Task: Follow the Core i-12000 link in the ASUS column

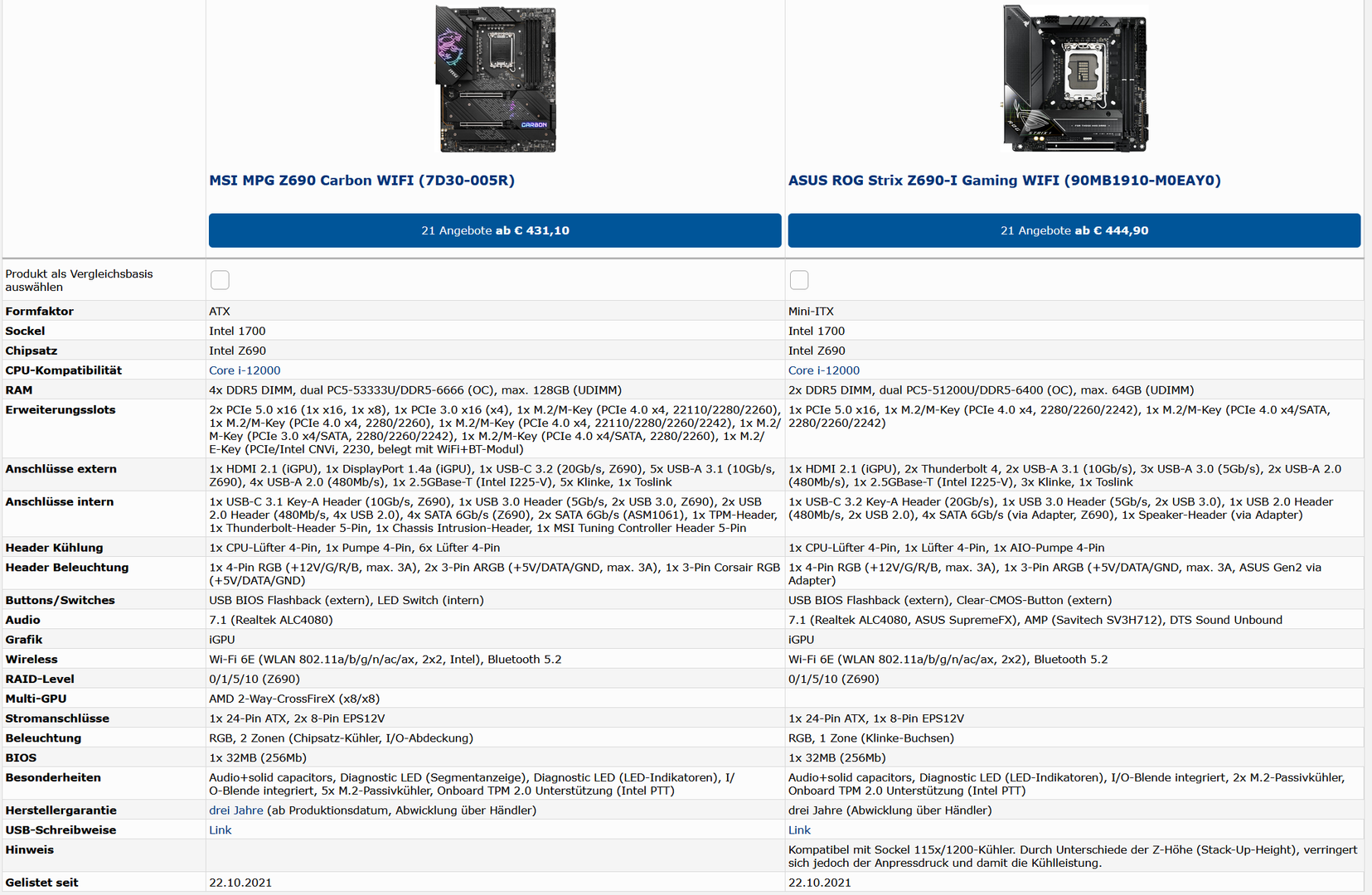Action: (824, 370)
